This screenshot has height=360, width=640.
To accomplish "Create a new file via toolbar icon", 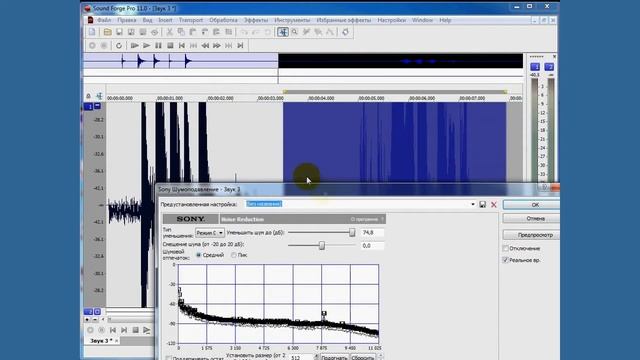I will [92, 32].
